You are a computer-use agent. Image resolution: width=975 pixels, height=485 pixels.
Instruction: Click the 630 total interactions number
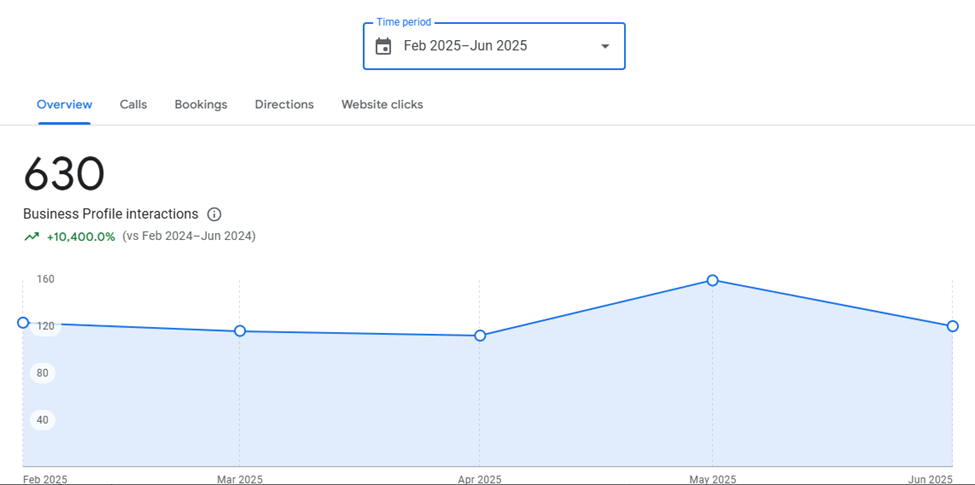[x=64, y=175]
